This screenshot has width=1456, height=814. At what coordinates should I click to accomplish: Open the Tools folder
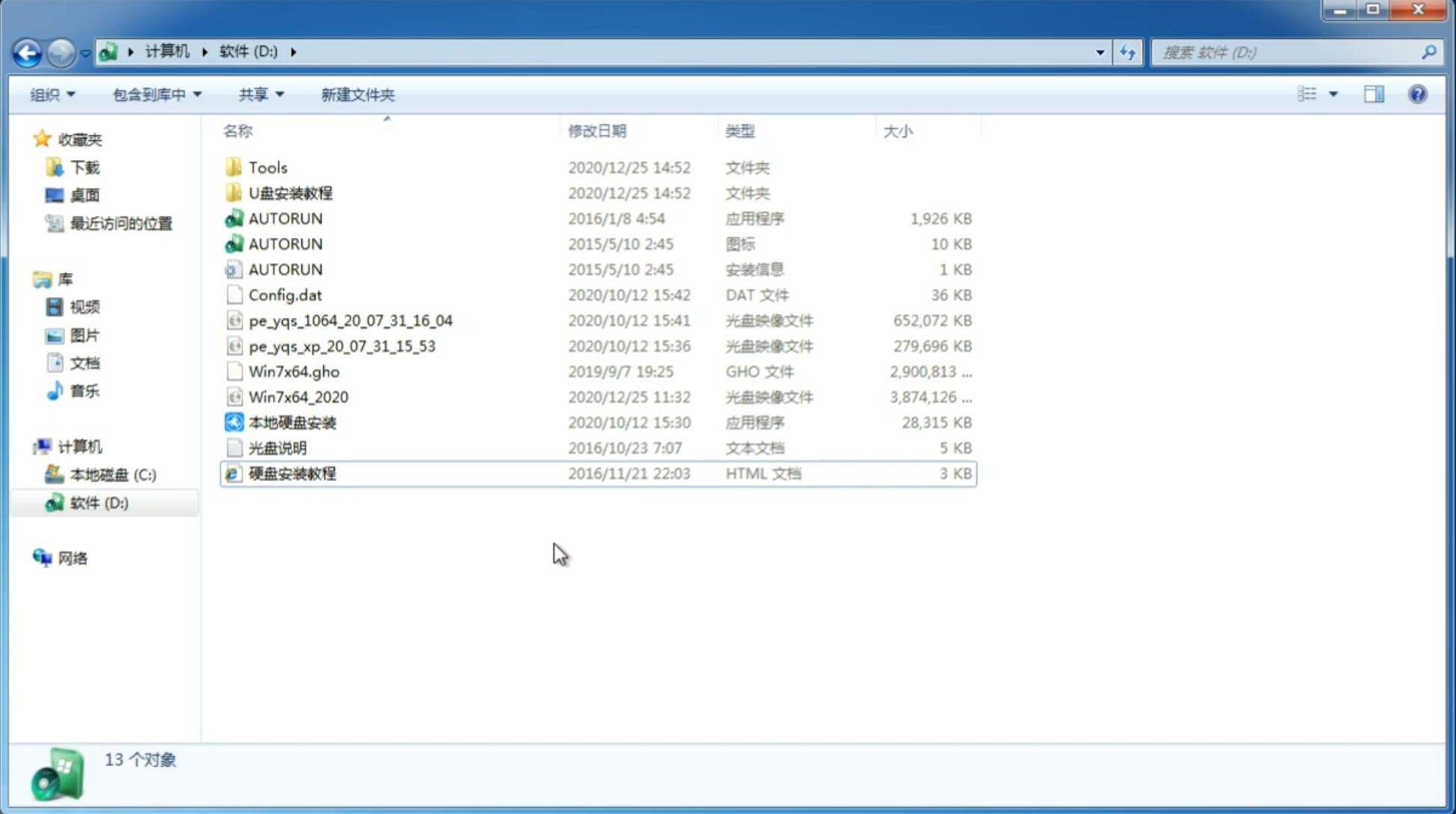267,167
